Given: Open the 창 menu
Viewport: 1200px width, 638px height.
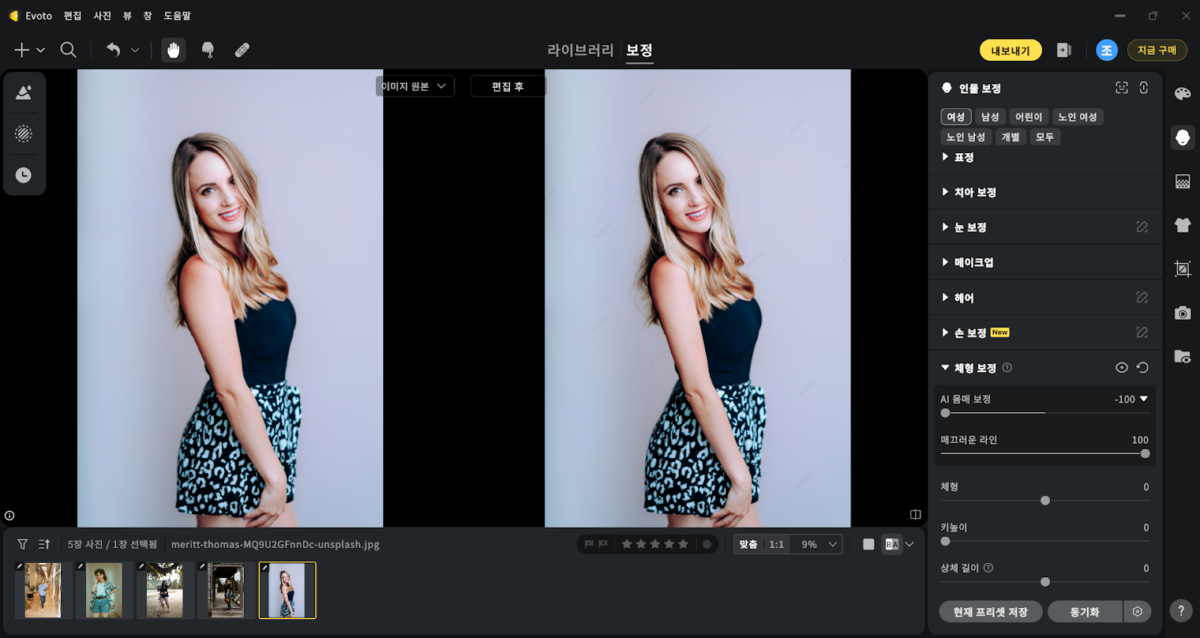Looking at the screenshot, I should [147, 16].
